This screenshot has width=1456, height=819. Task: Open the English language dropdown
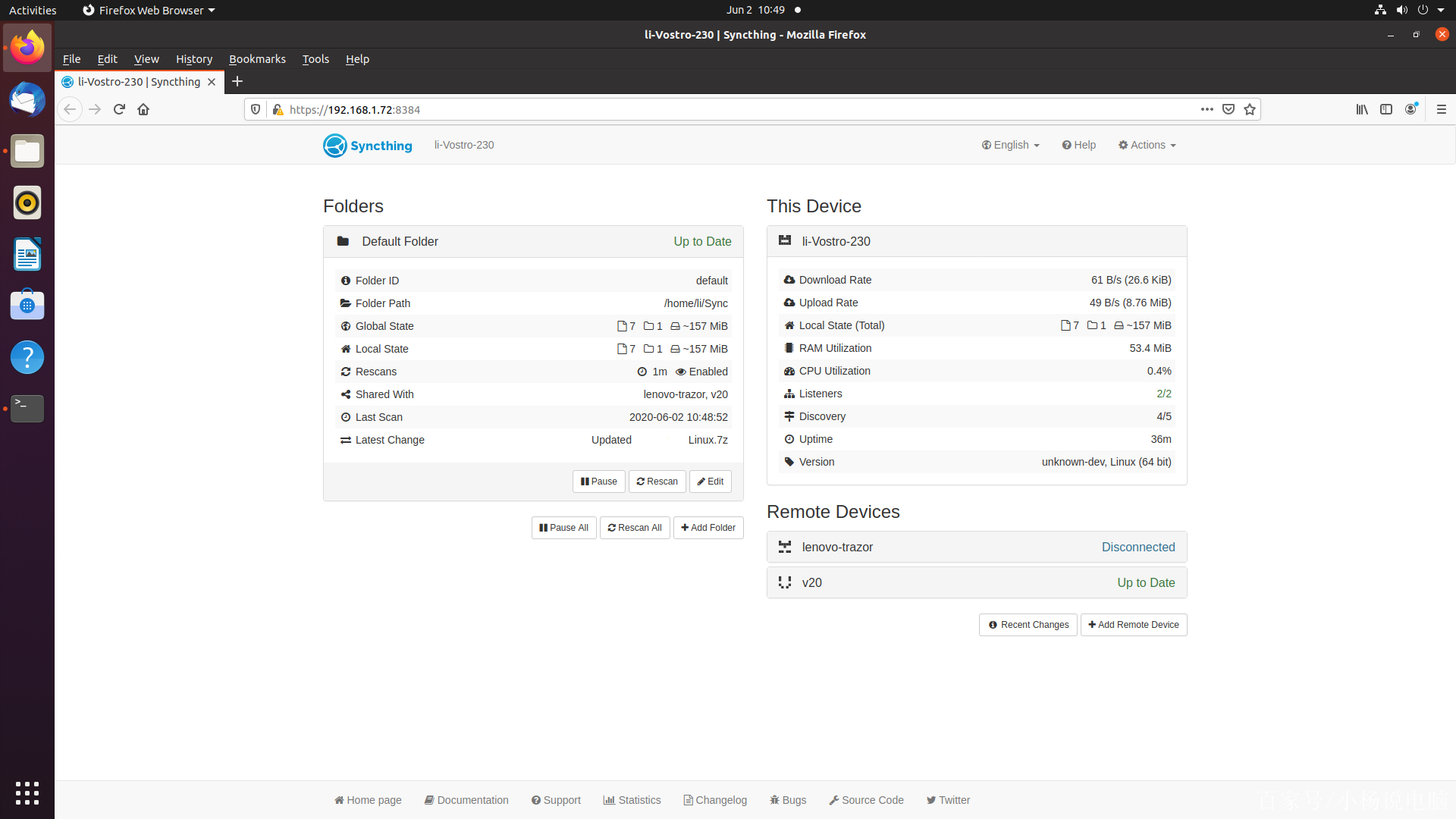tap(1011, 145)
